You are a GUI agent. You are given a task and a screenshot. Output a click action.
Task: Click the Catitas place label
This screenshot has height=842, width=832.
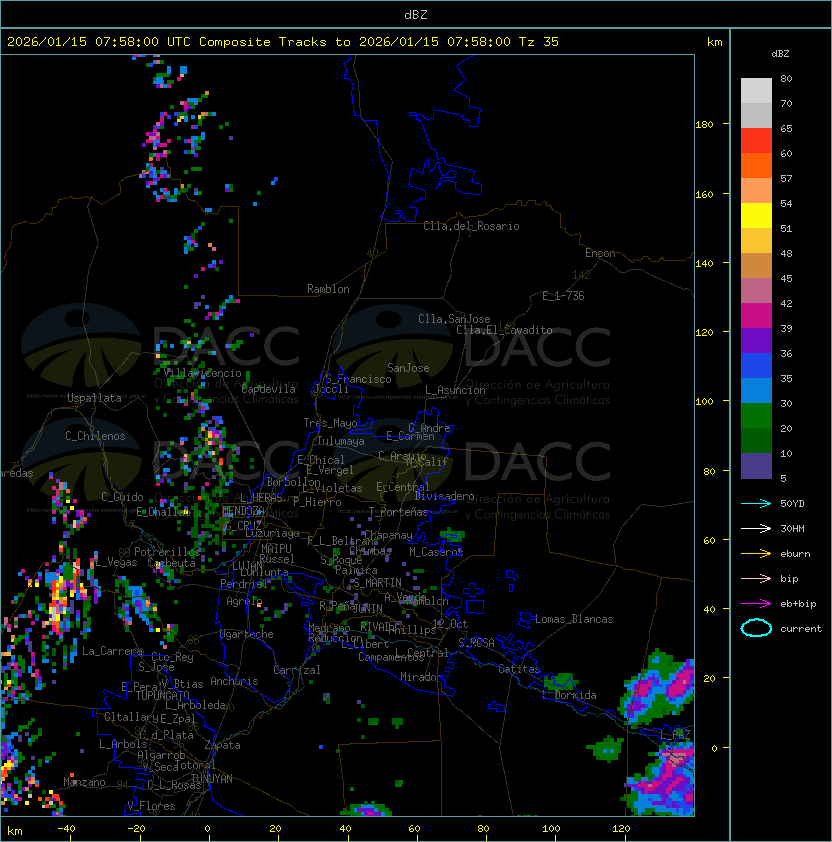[519, 669]
